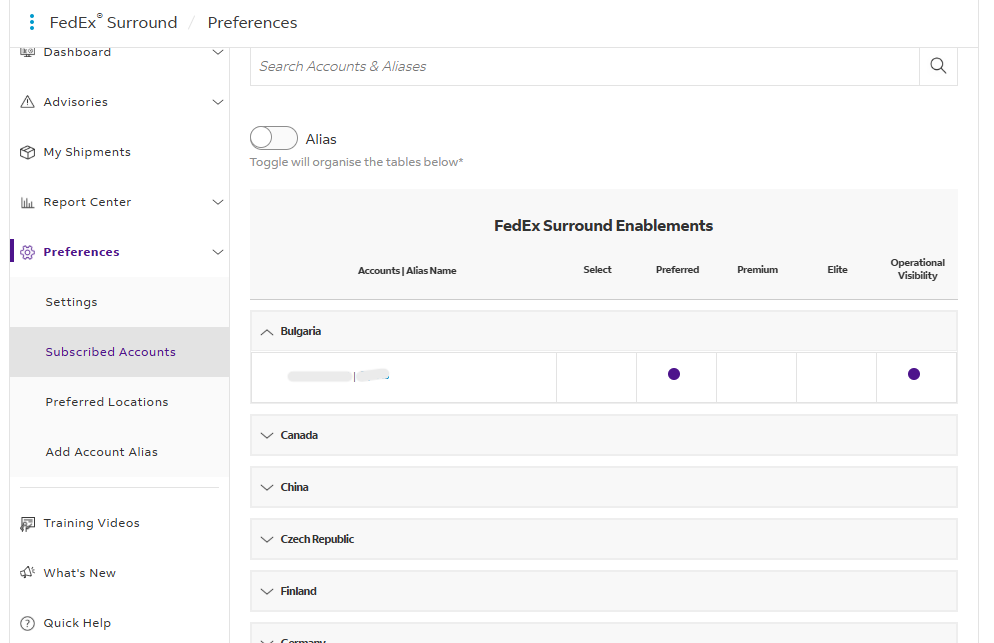Image resolution: width=994 pixels, height=643 pixels.
Task: Open Settings in the Preferences menu
Action: [x=71, y=301]
